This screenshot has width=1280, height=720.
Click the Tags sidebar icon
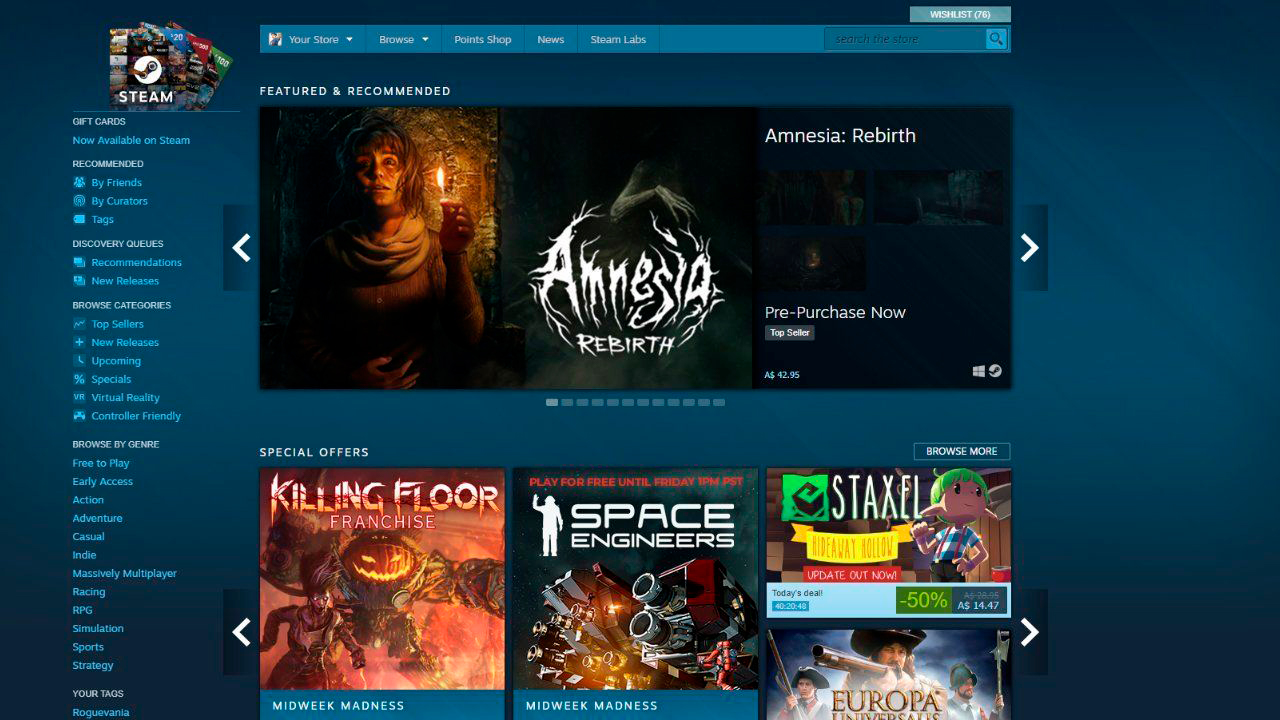coord(80,219)
